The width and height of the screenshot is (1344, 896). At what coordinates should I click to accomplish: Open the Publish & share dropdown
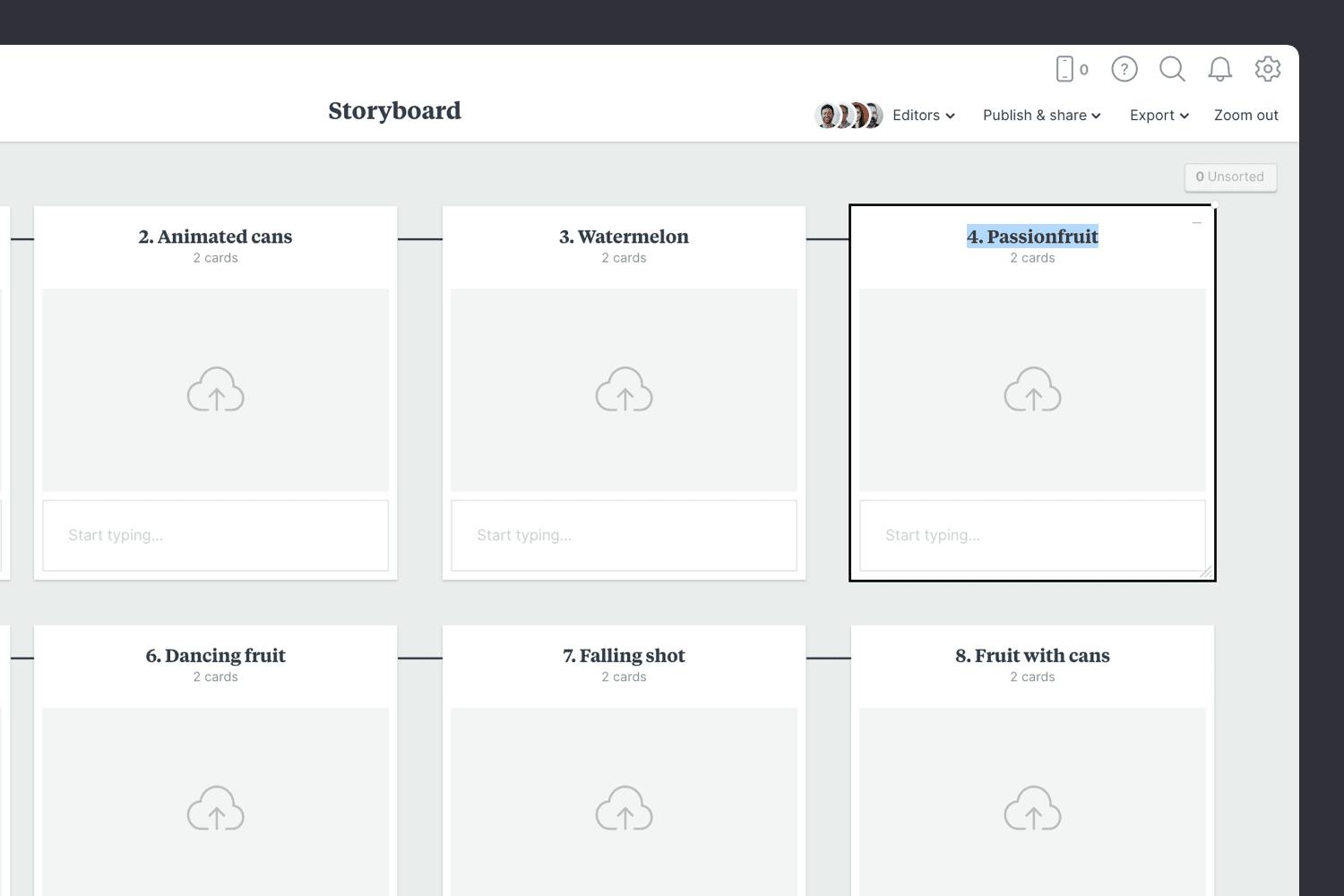tap(1040, 115)
